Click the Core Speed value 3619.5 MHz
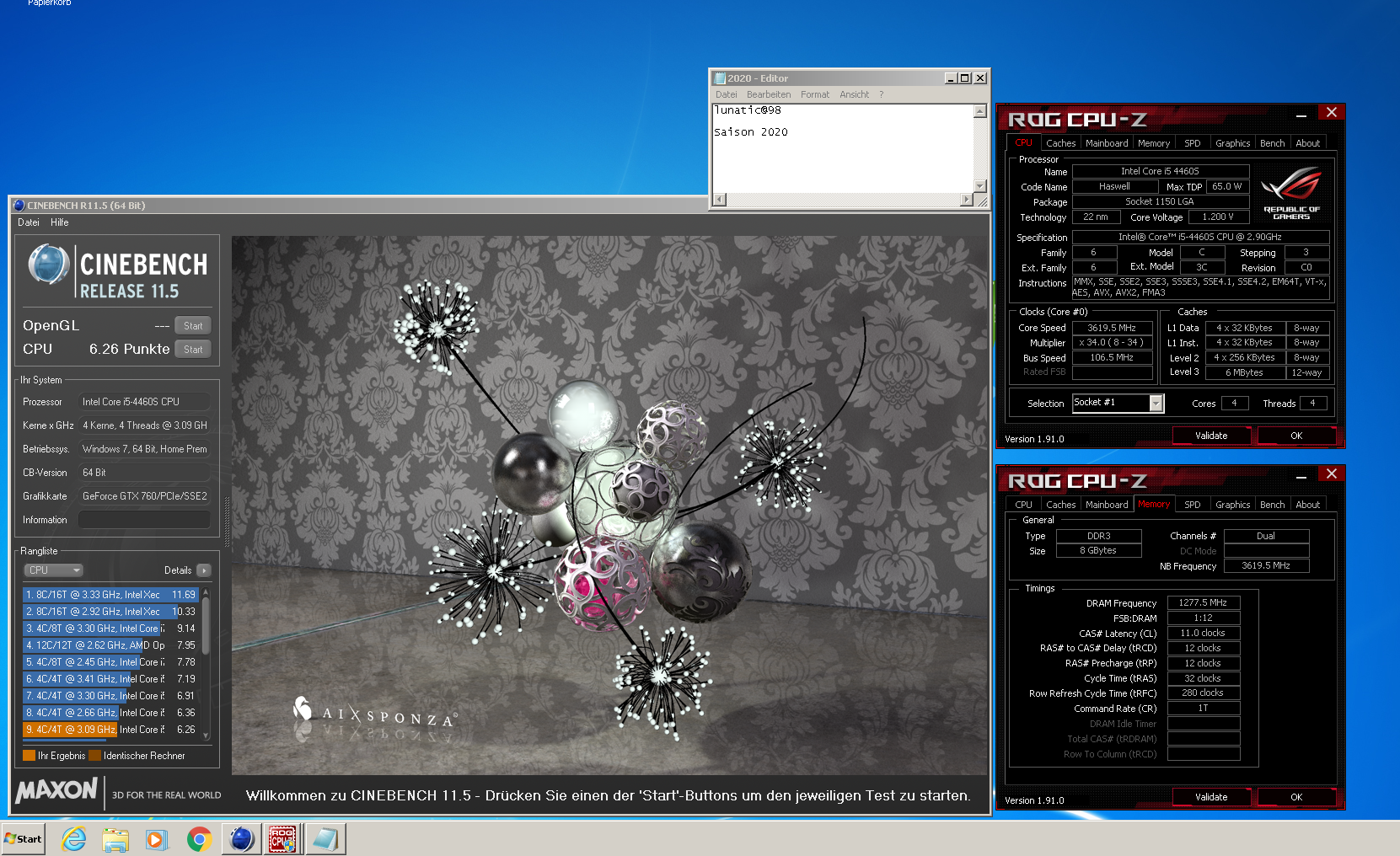1400x856 pixels. pyautogui.click(x=1112, y=328)
